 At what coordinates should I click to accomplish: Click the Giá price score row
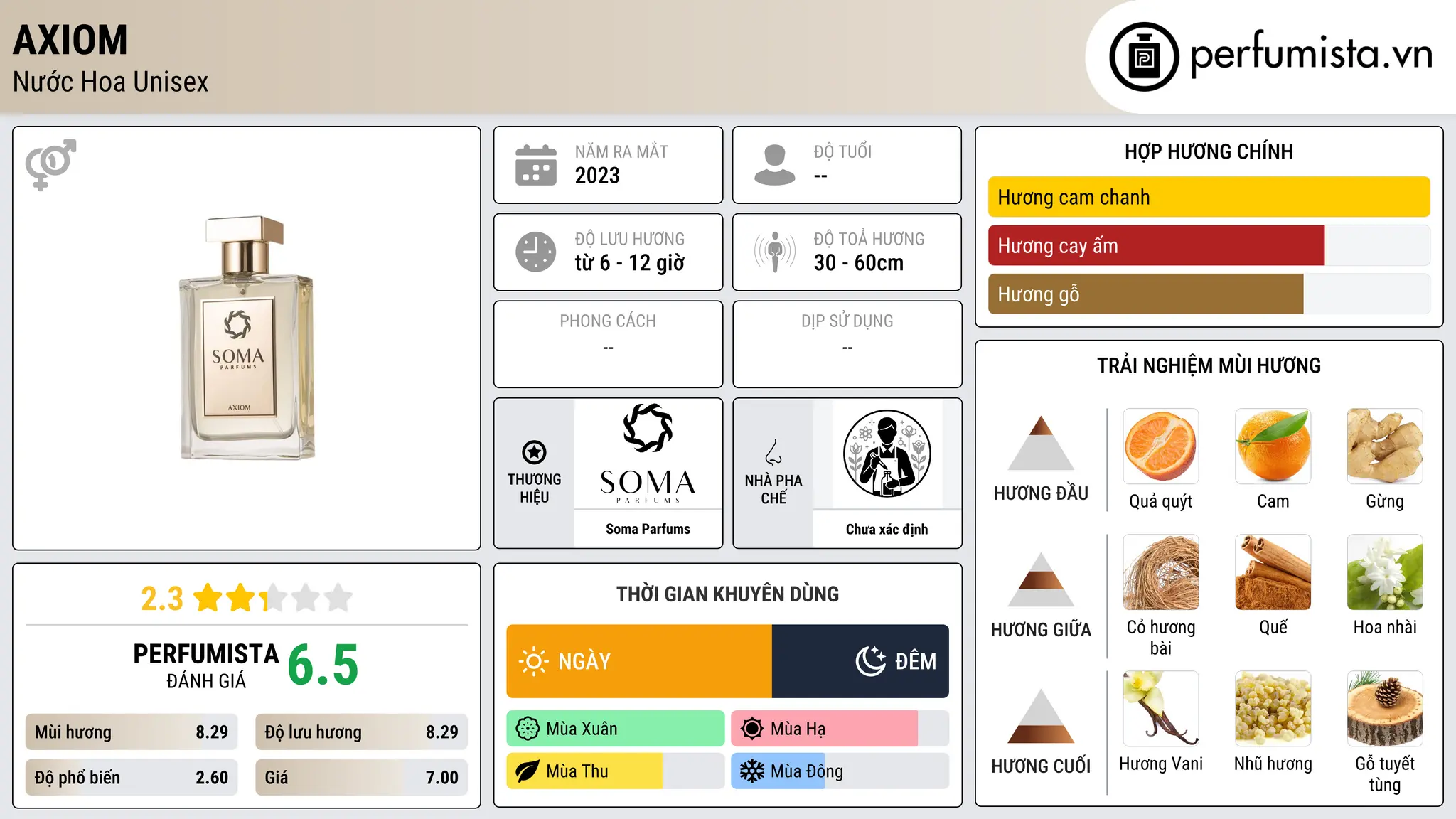(x=361, y=778)
